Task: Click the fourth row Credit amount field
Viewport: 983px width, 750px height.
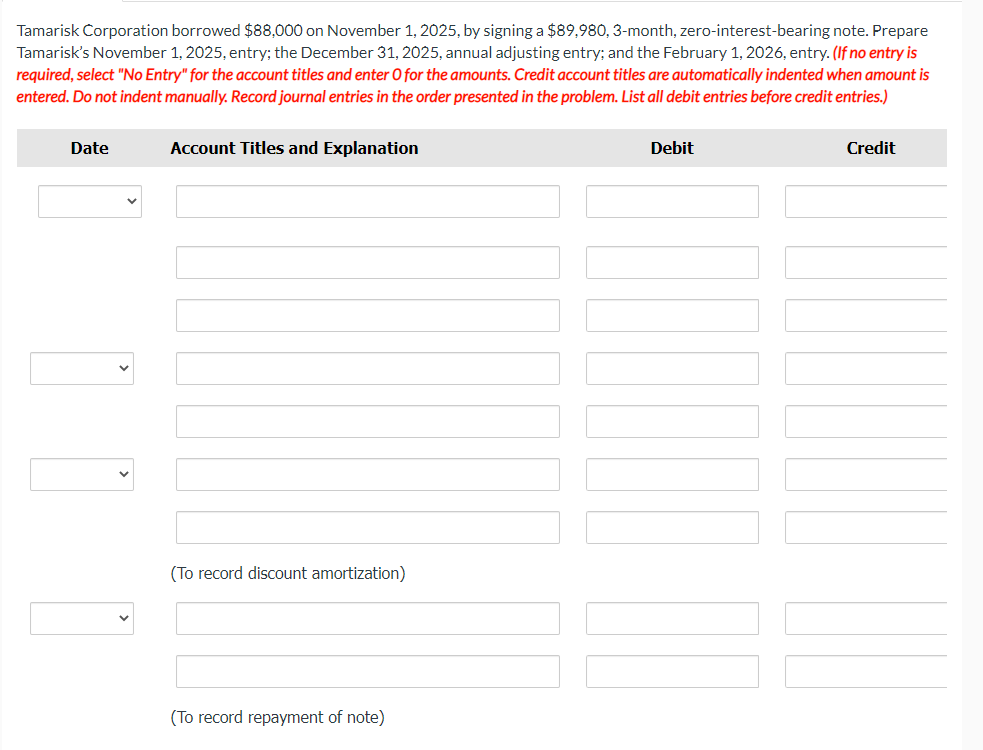Action: tap(866, 368)
